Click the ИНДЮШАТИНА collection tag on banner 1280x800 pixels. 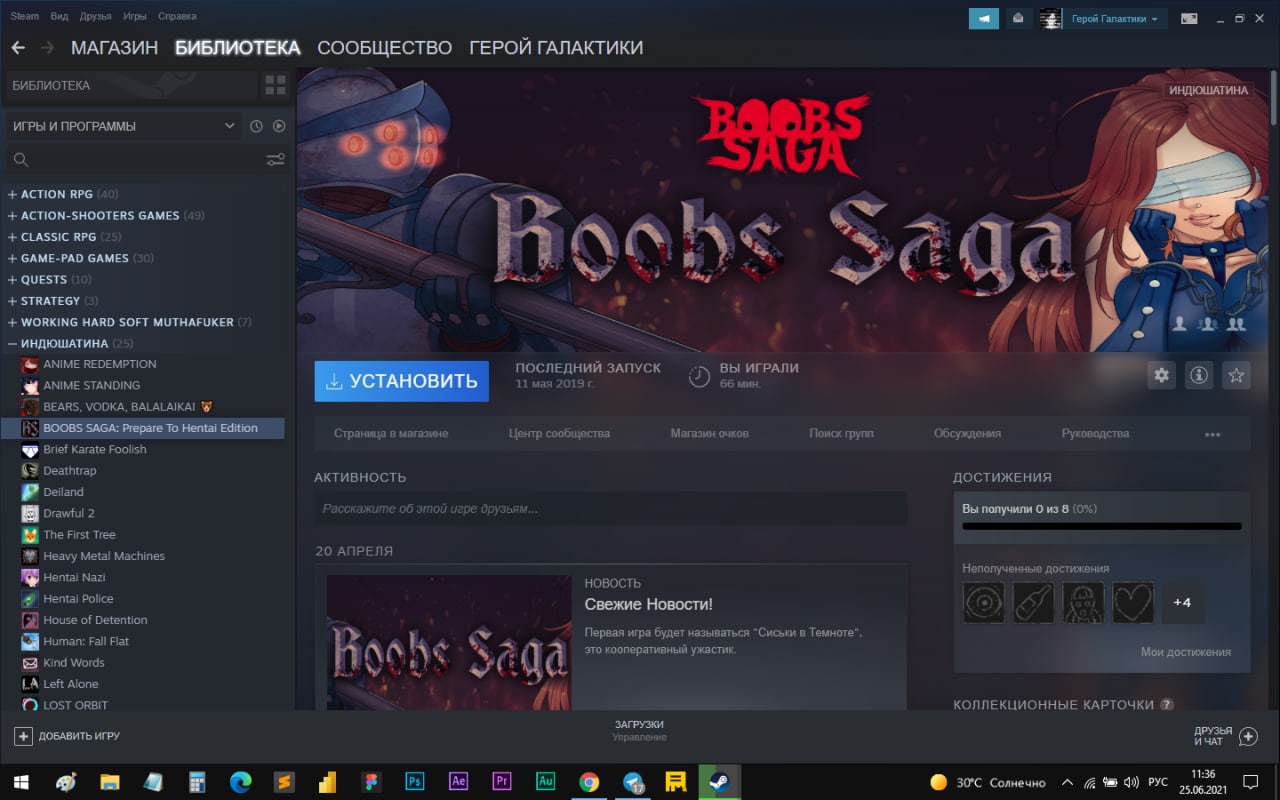click(x=1210, y=90)
